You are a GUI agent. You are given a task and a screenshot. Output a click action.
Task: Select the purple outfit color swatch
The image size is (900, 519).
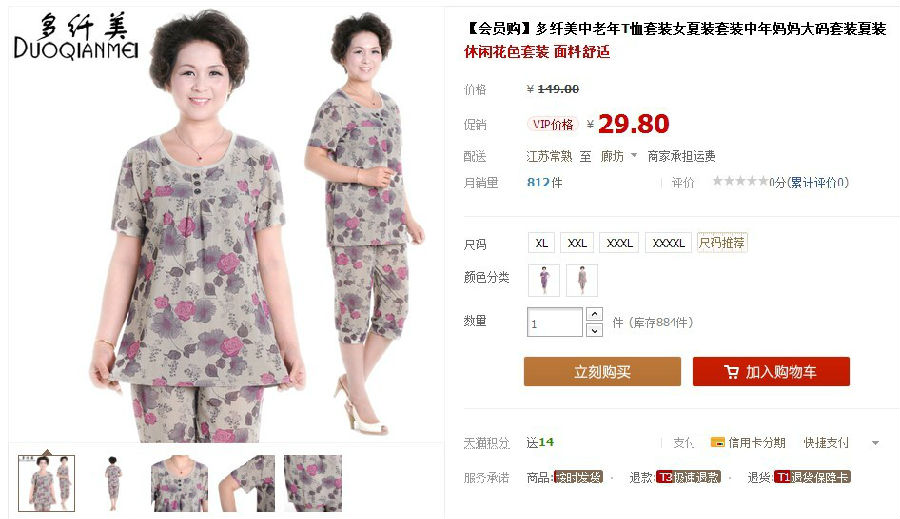click(544, 280)
